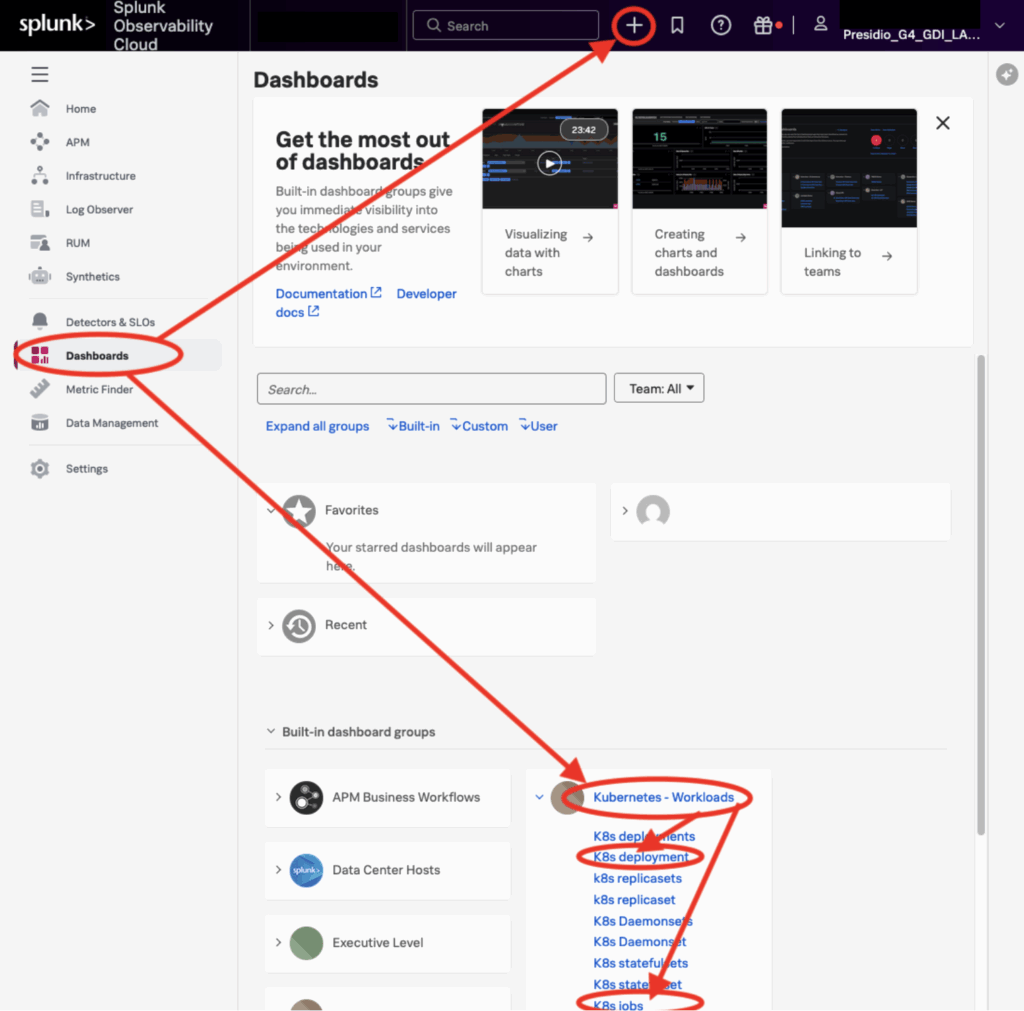This screenshot has height=1011, width=1024.
Task: Open the K8s deployment dashboard
Action: coord(641,857)
